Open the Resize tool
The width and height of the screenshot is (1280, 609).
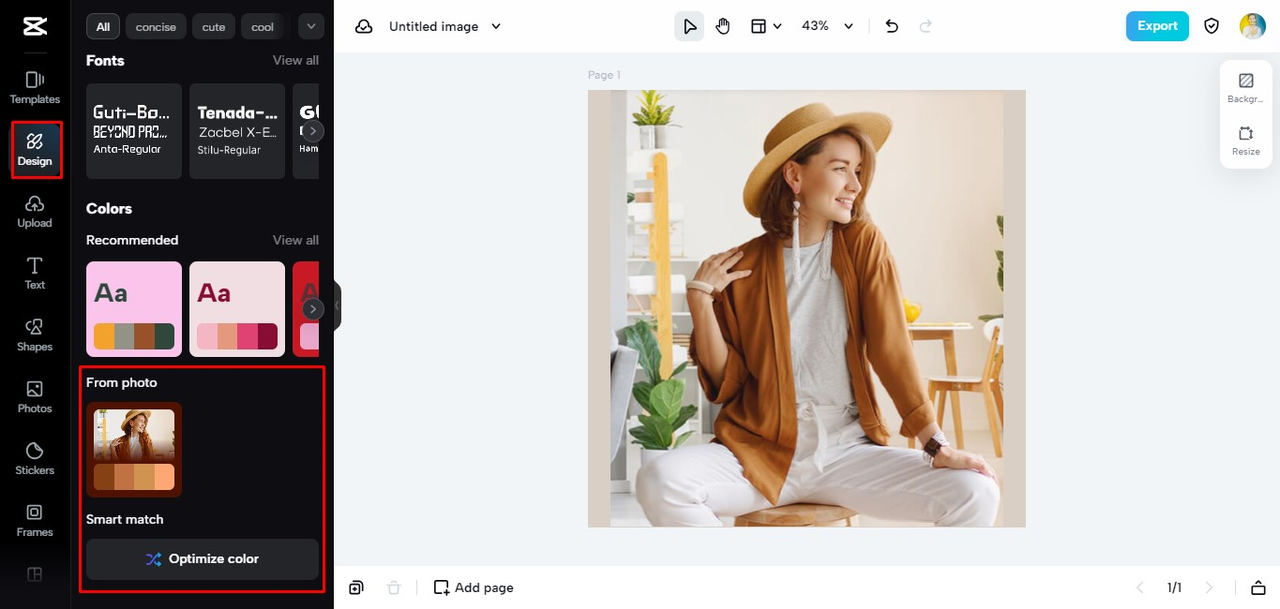(1246, 140)
